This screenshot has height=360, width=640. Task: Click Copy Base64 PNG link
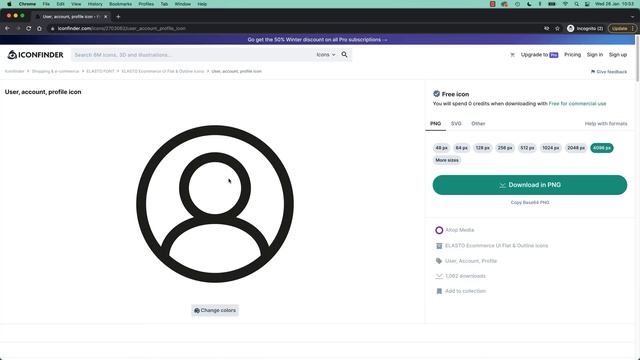[530, 202]
